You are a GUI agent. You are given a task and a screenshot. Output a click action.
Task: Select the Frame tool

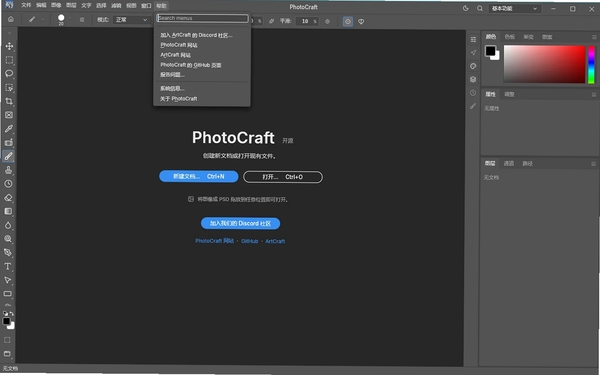(9, 115)
